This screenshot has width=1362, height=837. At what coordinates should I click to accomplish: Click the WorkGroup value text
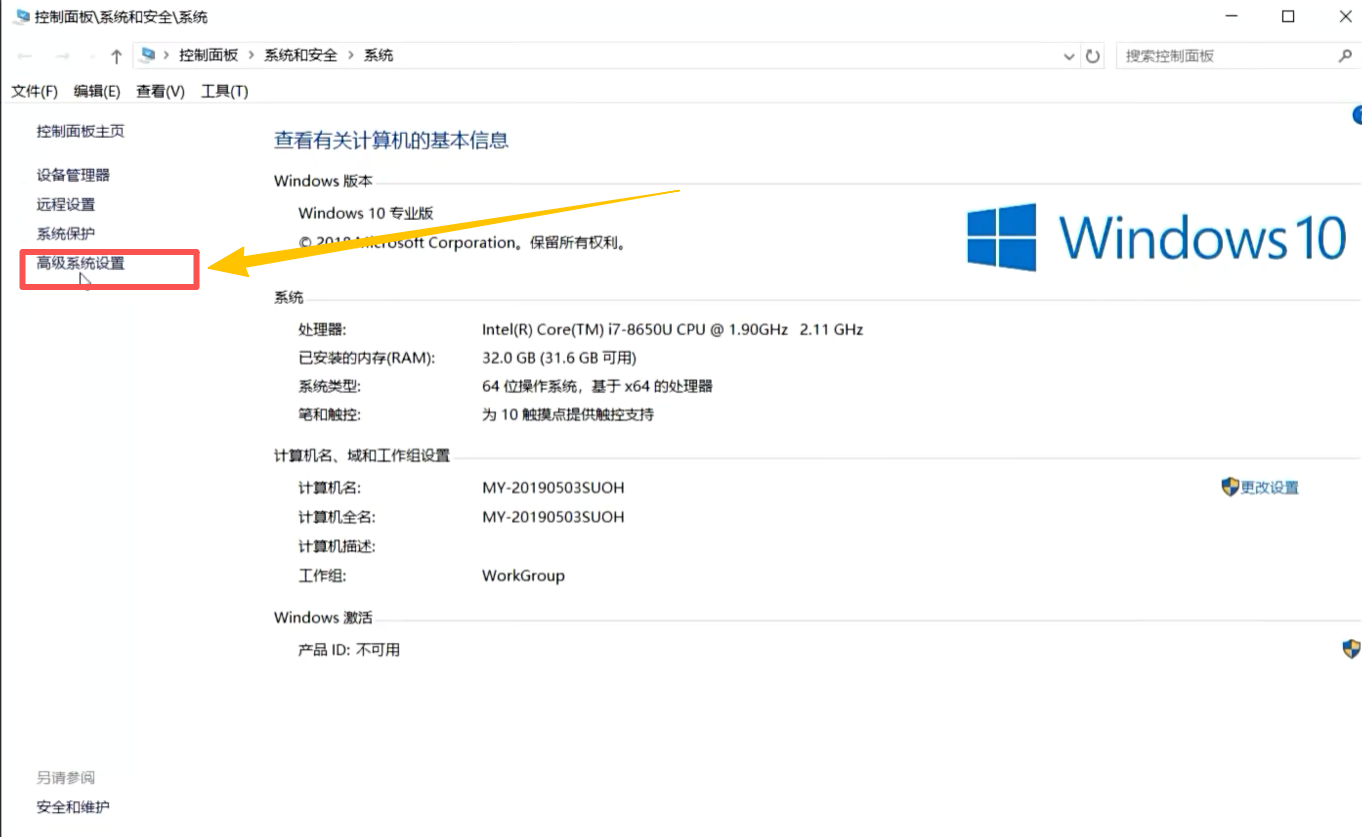(x=523, y=576)
